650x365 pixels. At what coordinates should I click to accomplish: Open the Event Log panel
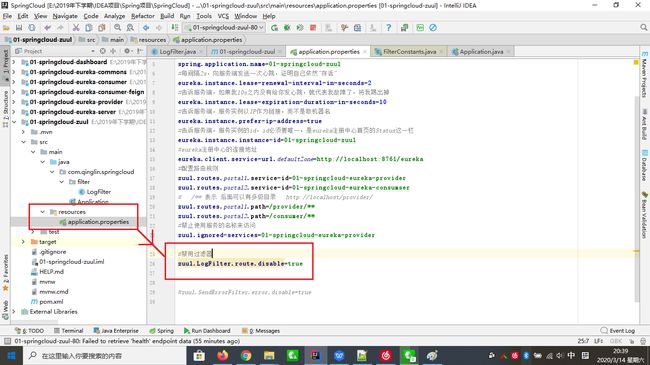pos(618,331)
